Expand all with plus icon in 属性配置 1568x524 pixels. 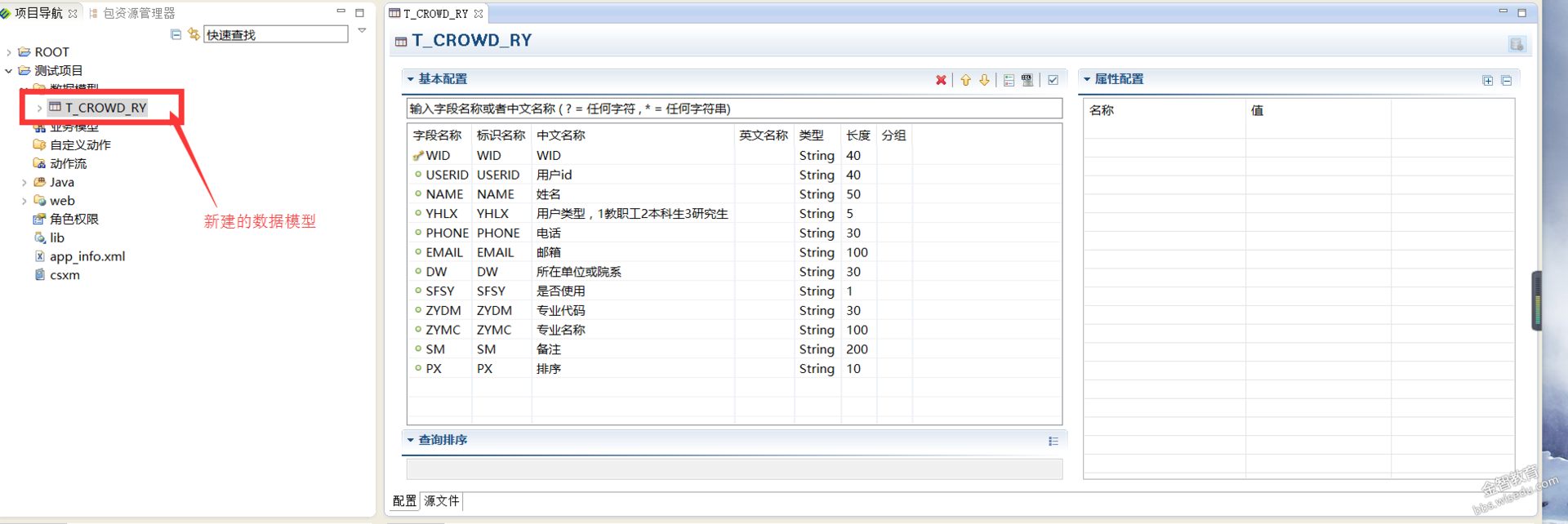tap(1487, 80)
